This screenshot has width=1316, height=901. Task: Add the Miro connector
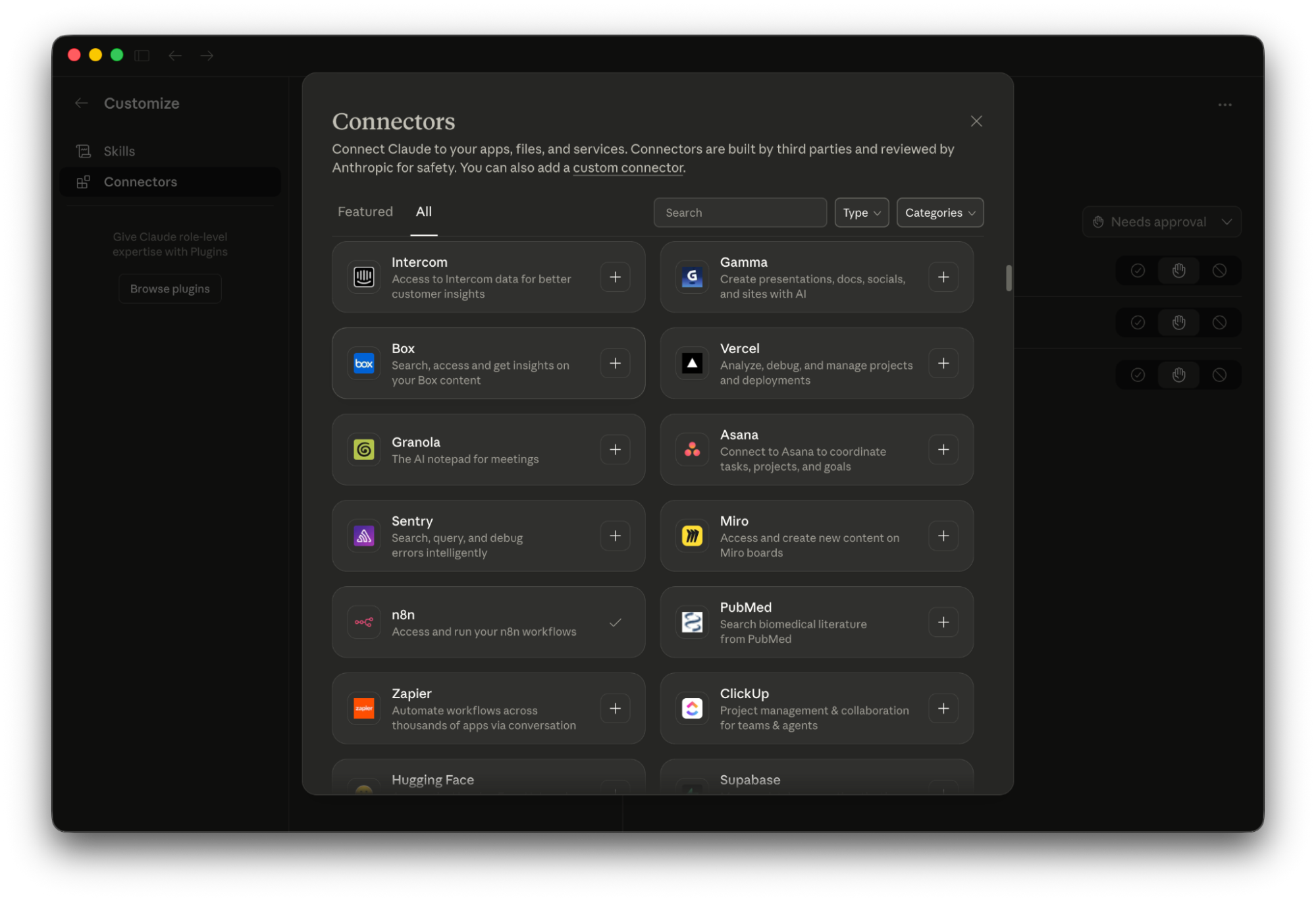[943, 536]
